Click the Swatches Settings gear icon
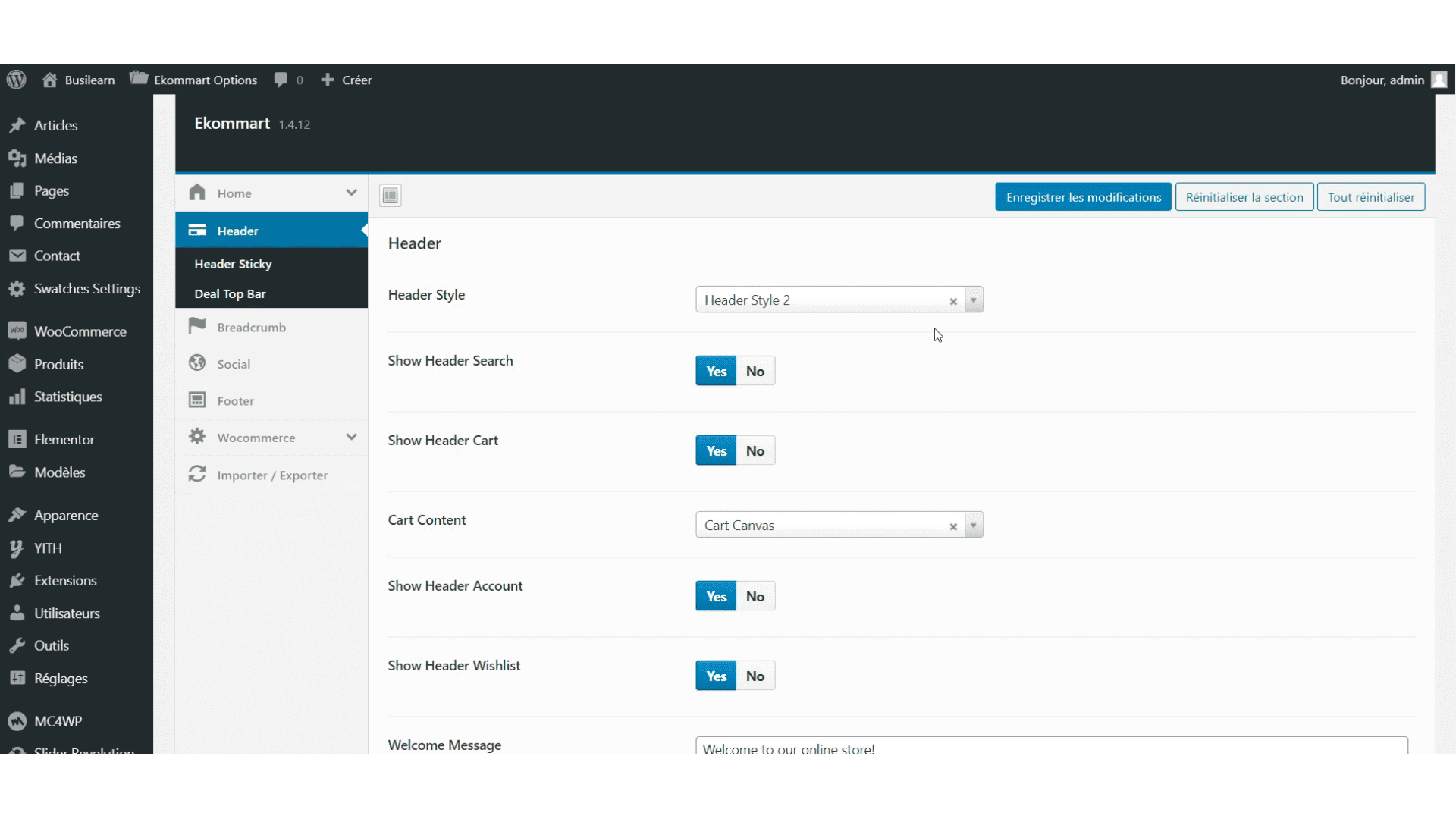Image resolution: width=1456 pixels, height=819 pixels. [x=17, y=288]
